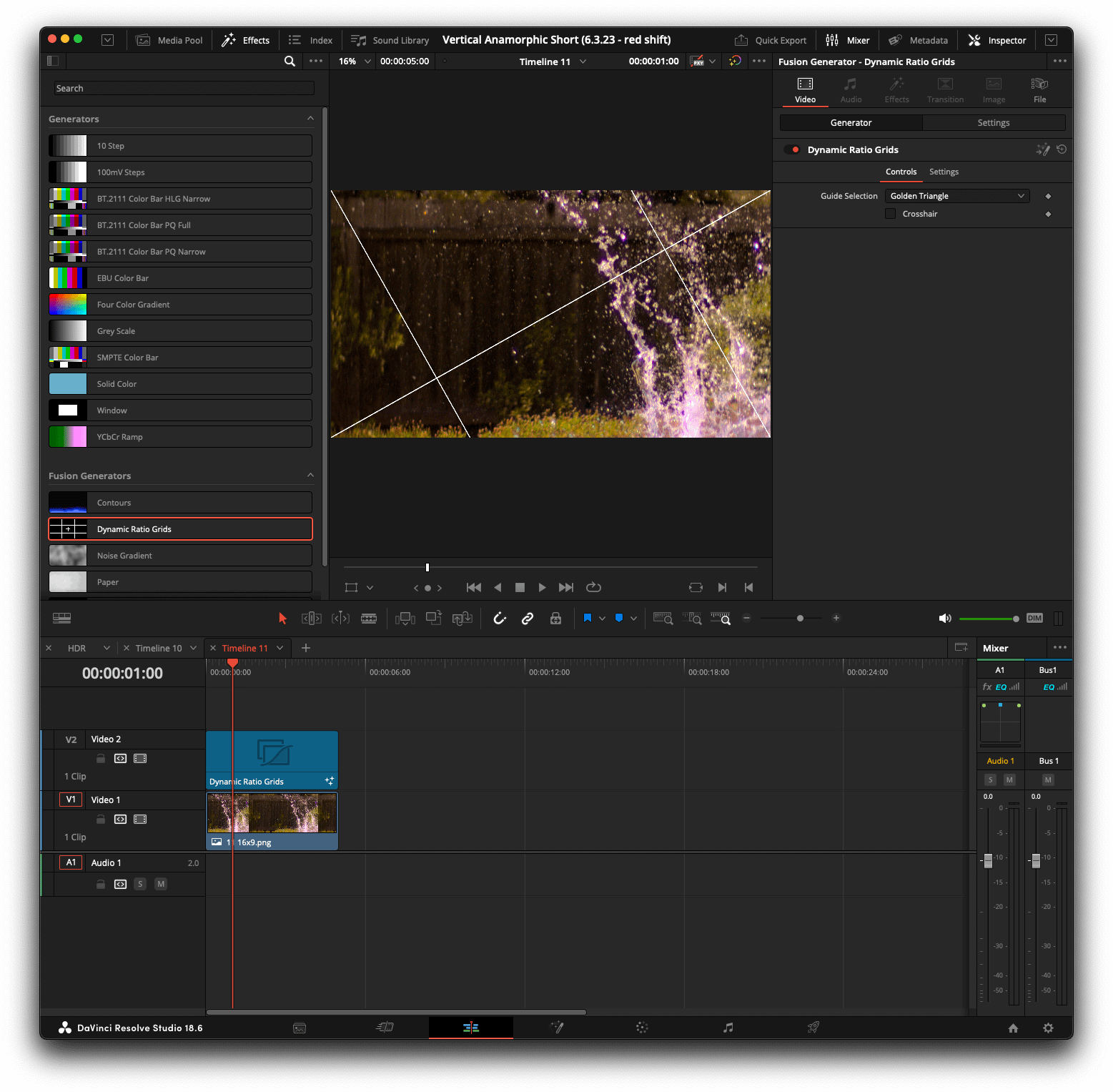Open the Sound Library panel
1113x1092 pixels.
[390, 40]
